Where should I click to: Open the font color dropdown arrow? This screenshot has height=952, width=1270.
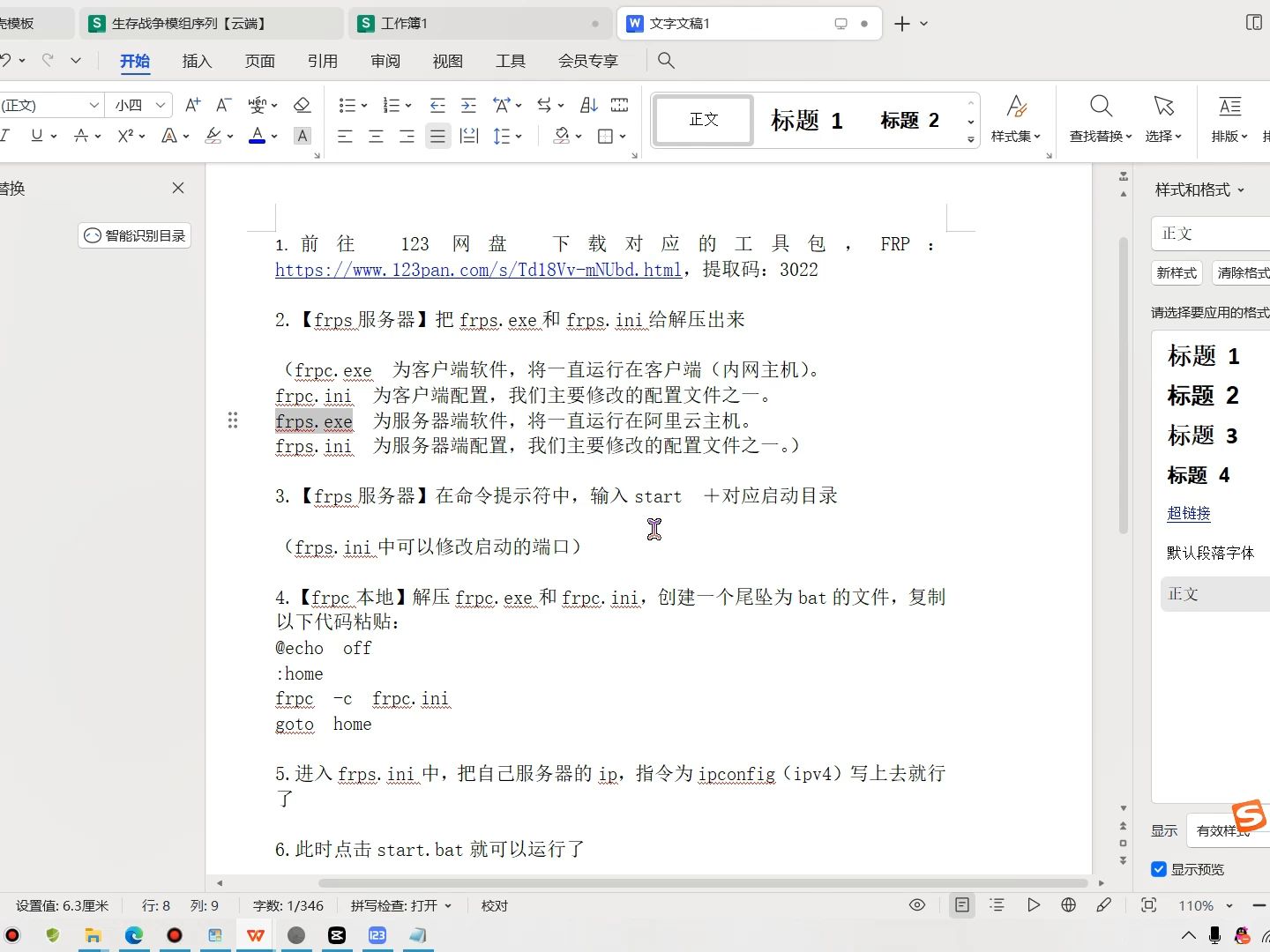point(274,137)
